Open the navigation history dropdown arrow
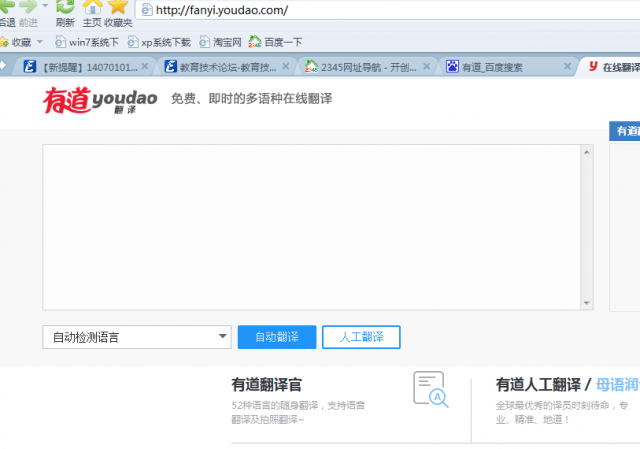Screen dimensions: 640x449 (45, 6)
